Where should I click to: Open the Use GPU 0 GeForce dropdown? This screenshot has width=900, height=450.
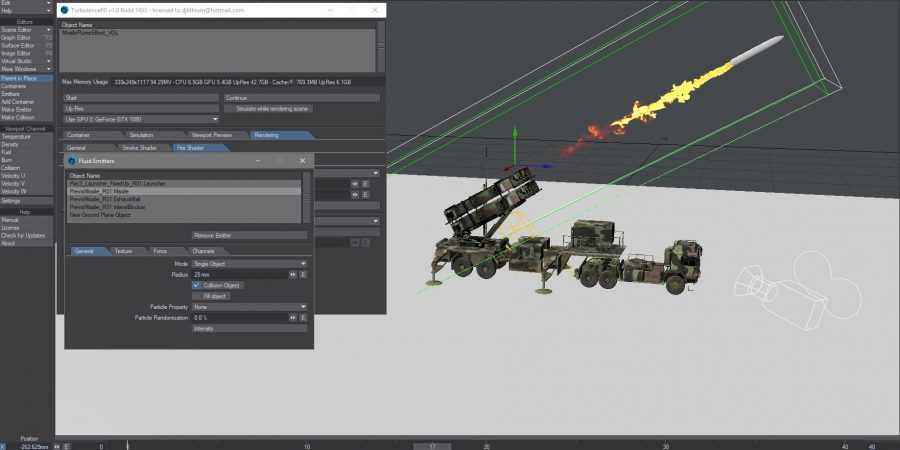coord(141,118)
